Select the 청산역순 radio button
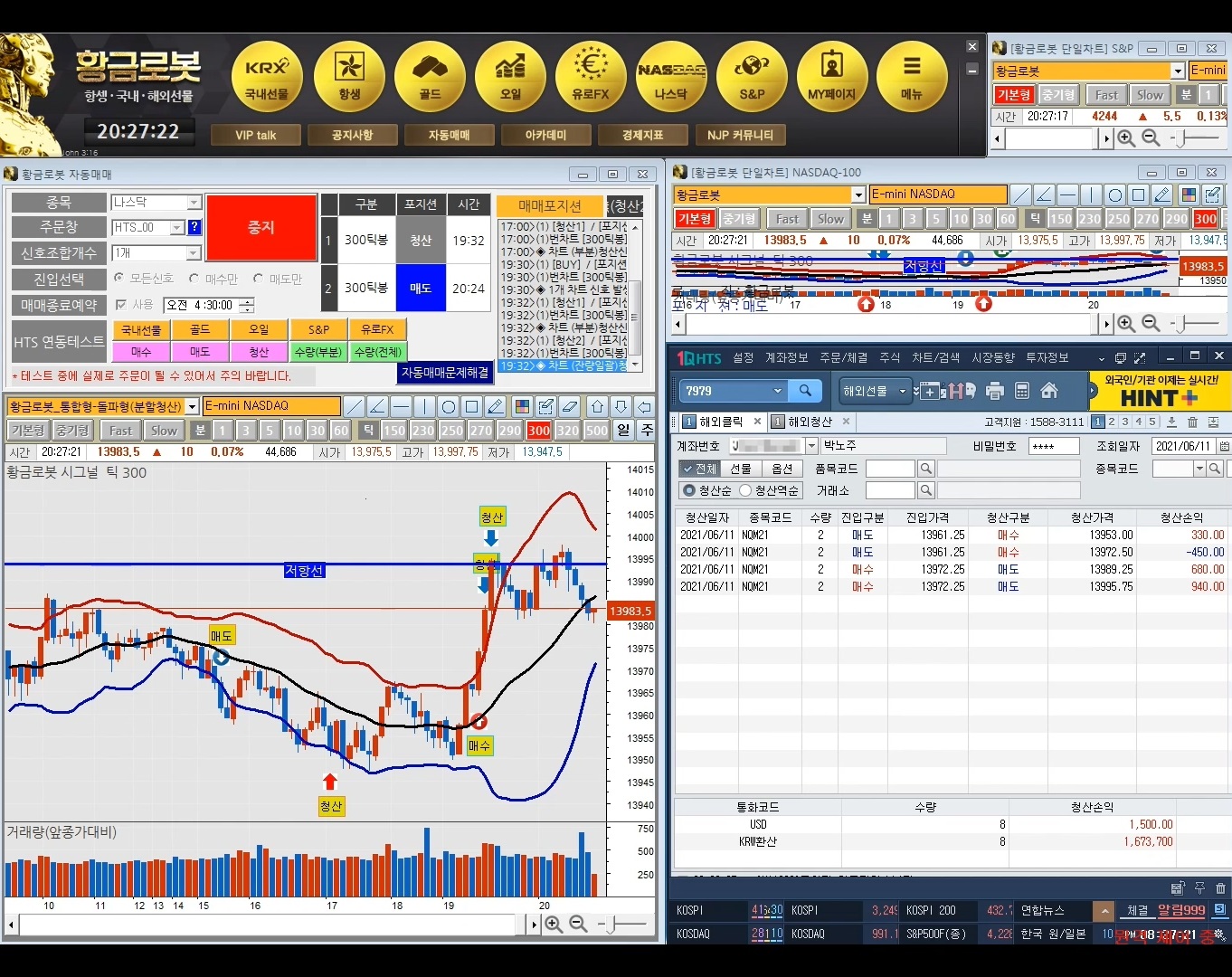 tap(745, 490)
